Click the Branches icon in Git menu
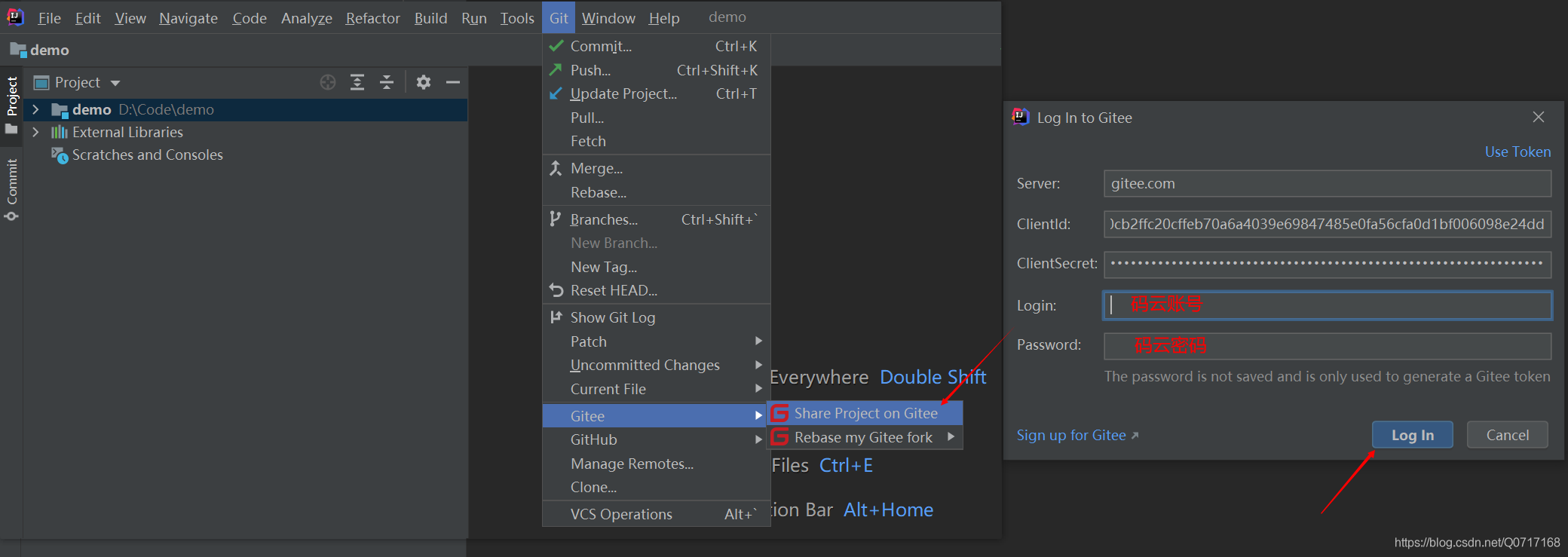 (556, 219)
